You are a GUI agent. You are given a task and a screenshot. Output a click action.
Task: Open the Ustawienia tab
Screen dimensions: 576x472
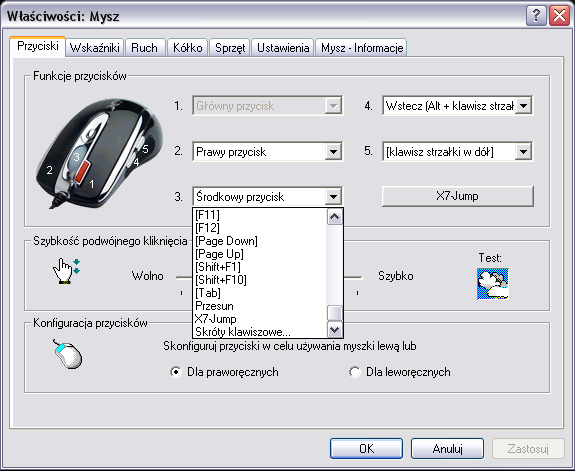point(283,48)
